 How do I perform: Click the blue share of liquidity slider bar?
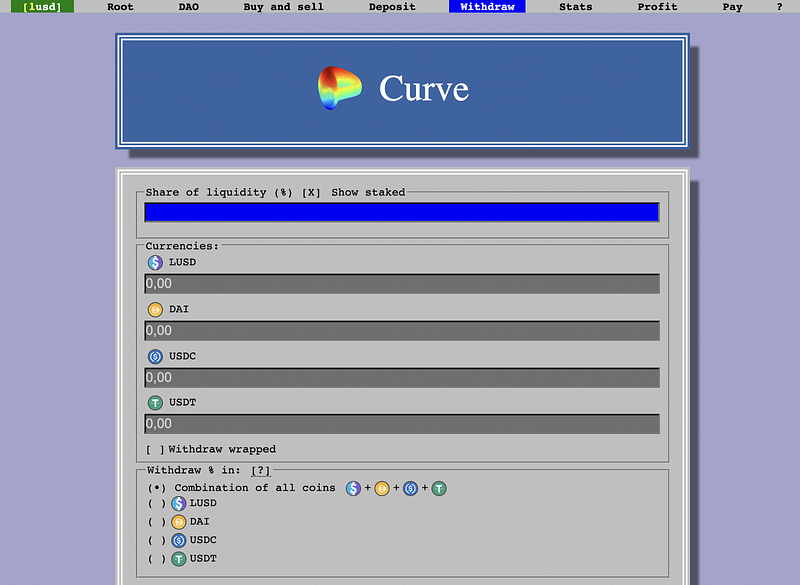point(402,212)
